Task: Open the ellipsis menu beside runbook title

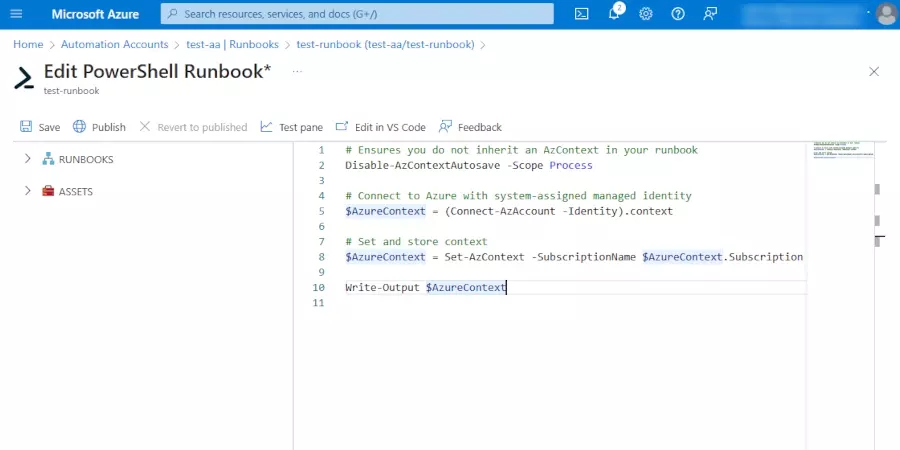Action: click(x=297, y=72)
